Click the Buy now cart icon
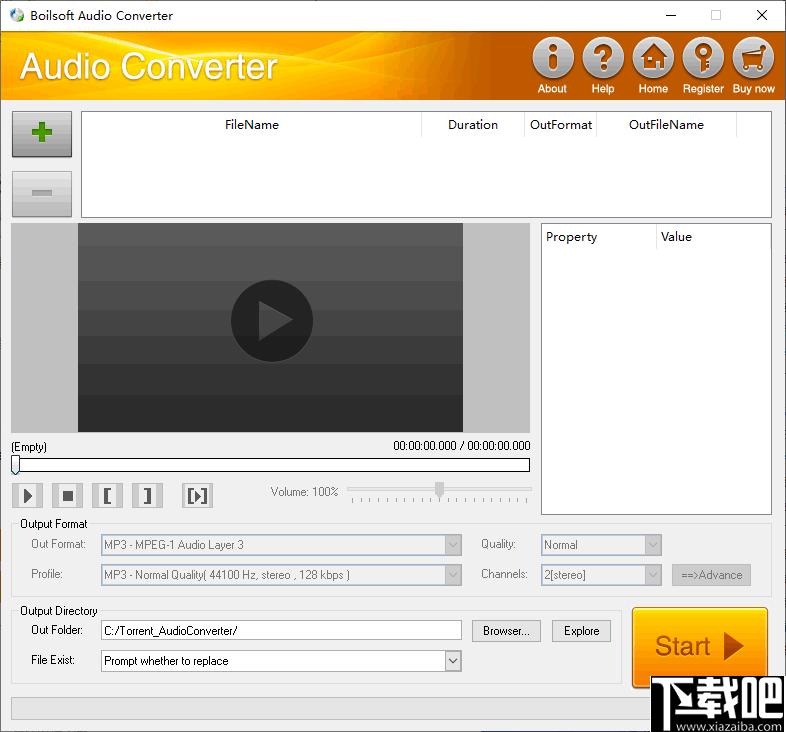 pyautogui.click(x=753, y=58)
